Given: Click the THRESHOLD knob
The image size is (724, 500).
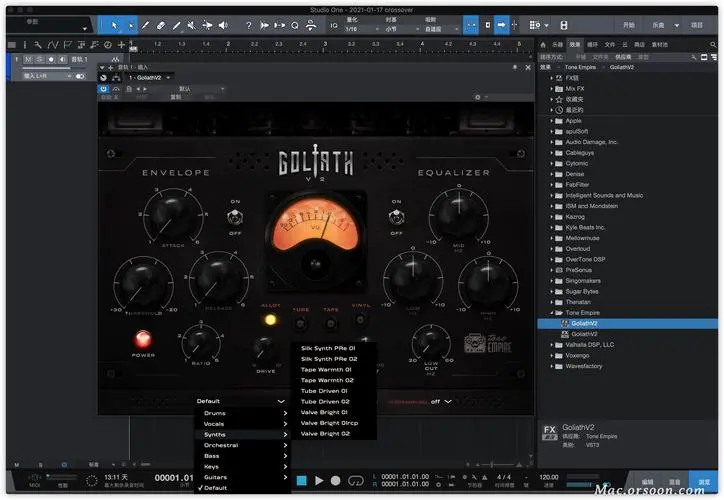Looking at the screenshot, I should point(144,283).
